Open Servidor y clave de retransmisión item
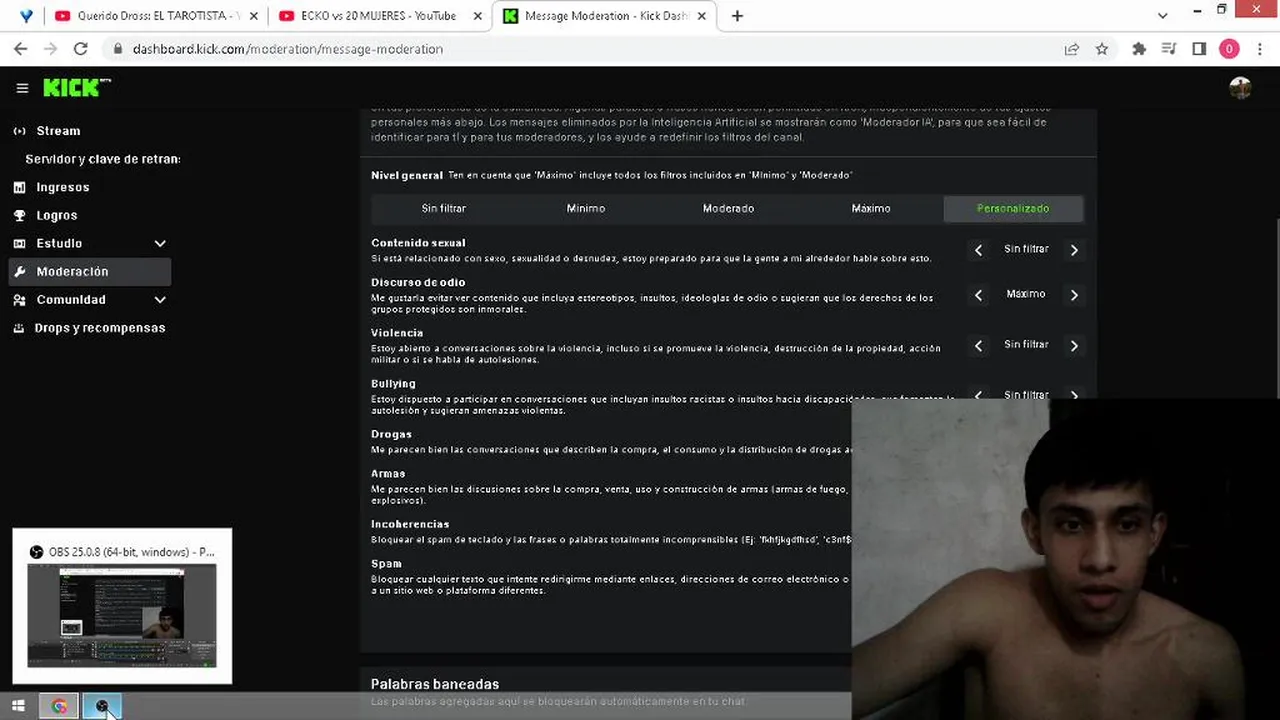 (103, 159)
